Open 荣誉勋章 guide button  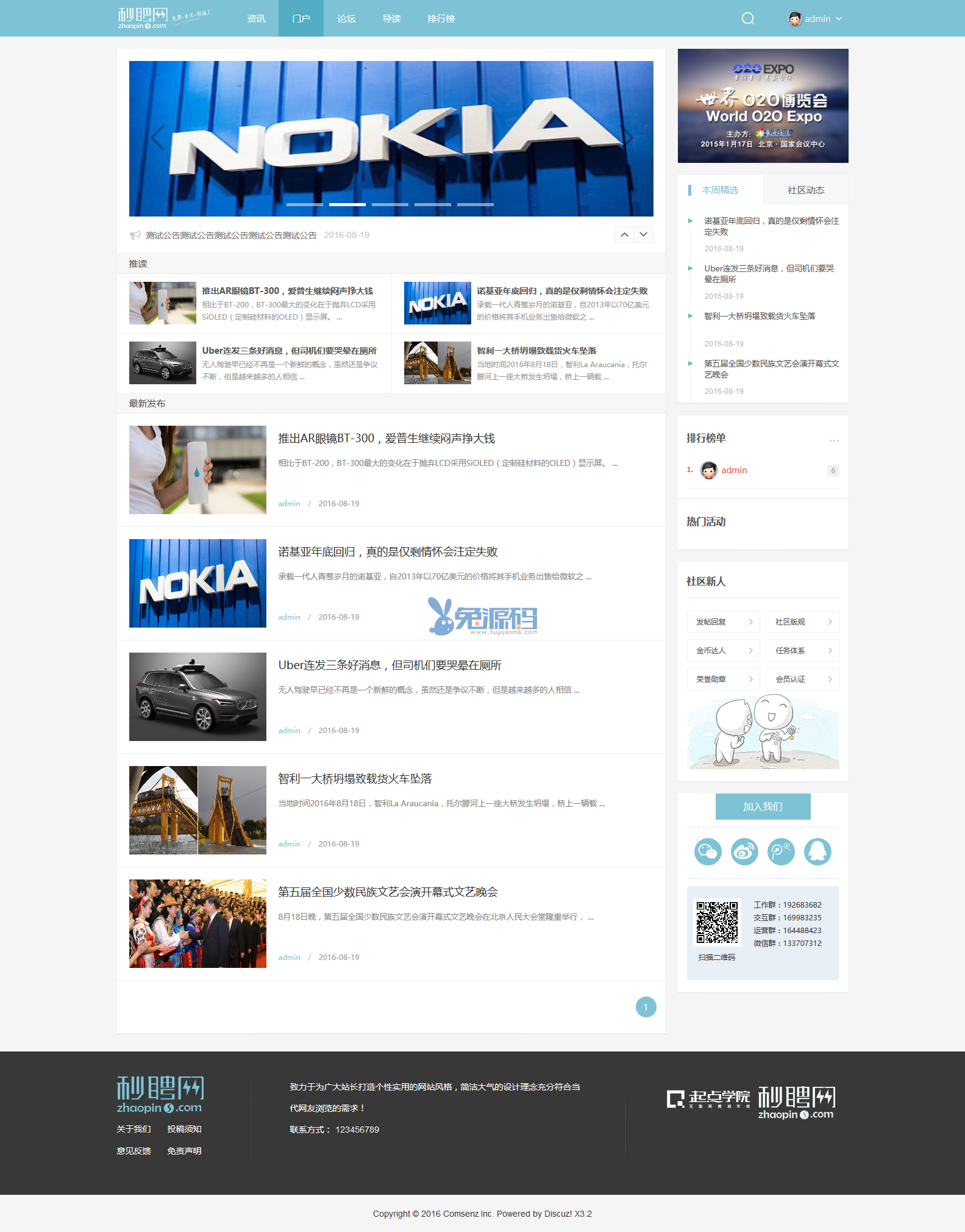tap(724, 679)
